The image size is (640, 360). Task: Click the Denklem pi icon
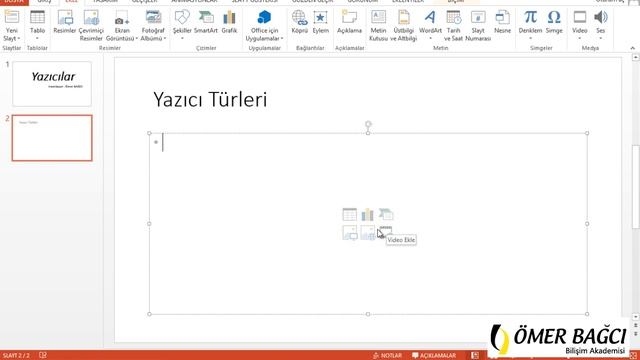[x=530, y=17]
